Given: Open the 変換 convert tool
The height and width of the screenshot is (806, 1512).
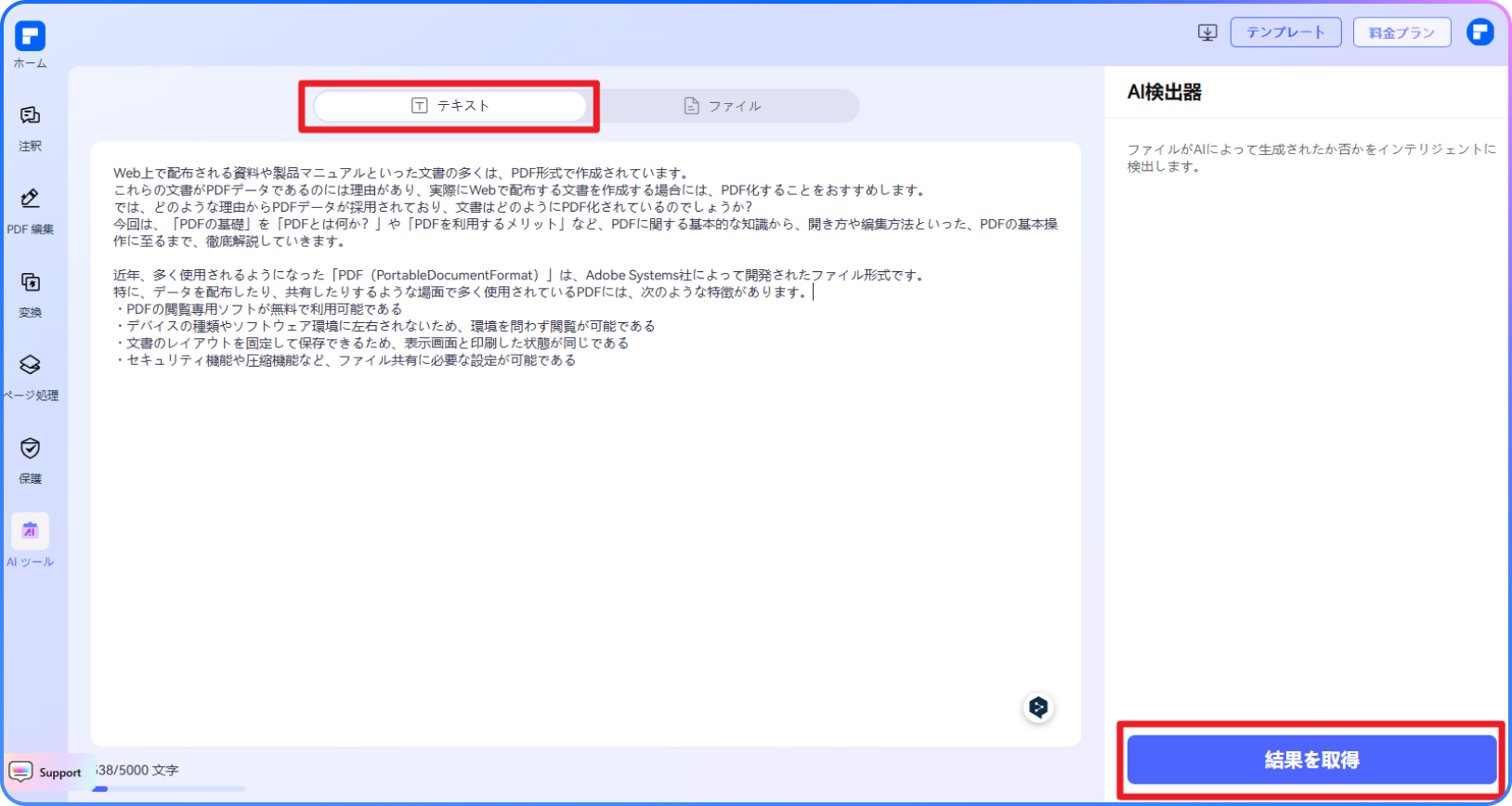Looking at the screenshot, I should [x=30, y=294].
